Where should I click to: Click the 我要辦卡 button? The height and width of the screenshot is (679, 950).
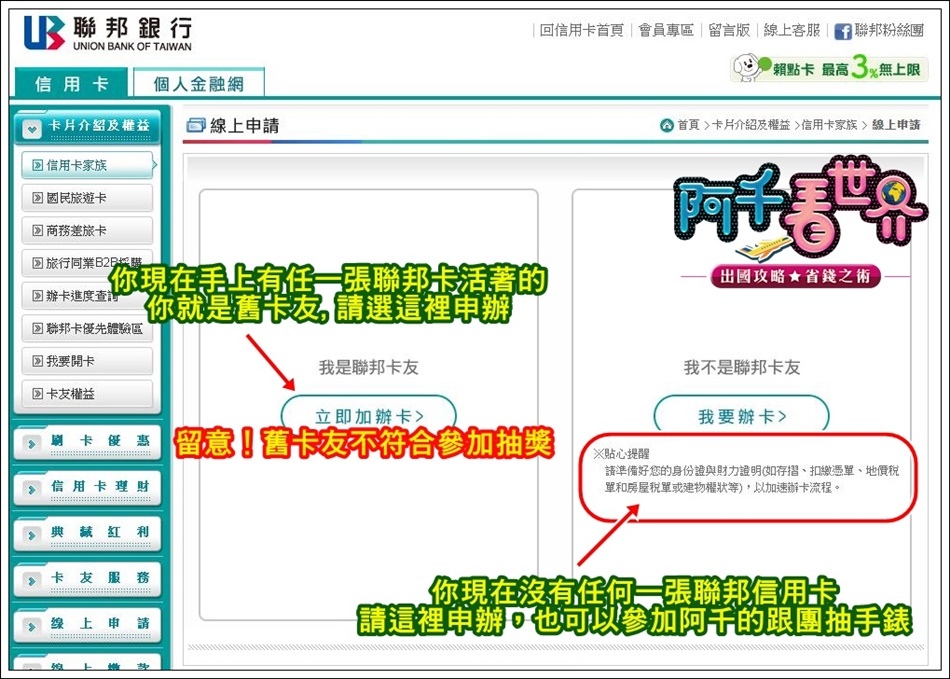click(x=742, y=416)
